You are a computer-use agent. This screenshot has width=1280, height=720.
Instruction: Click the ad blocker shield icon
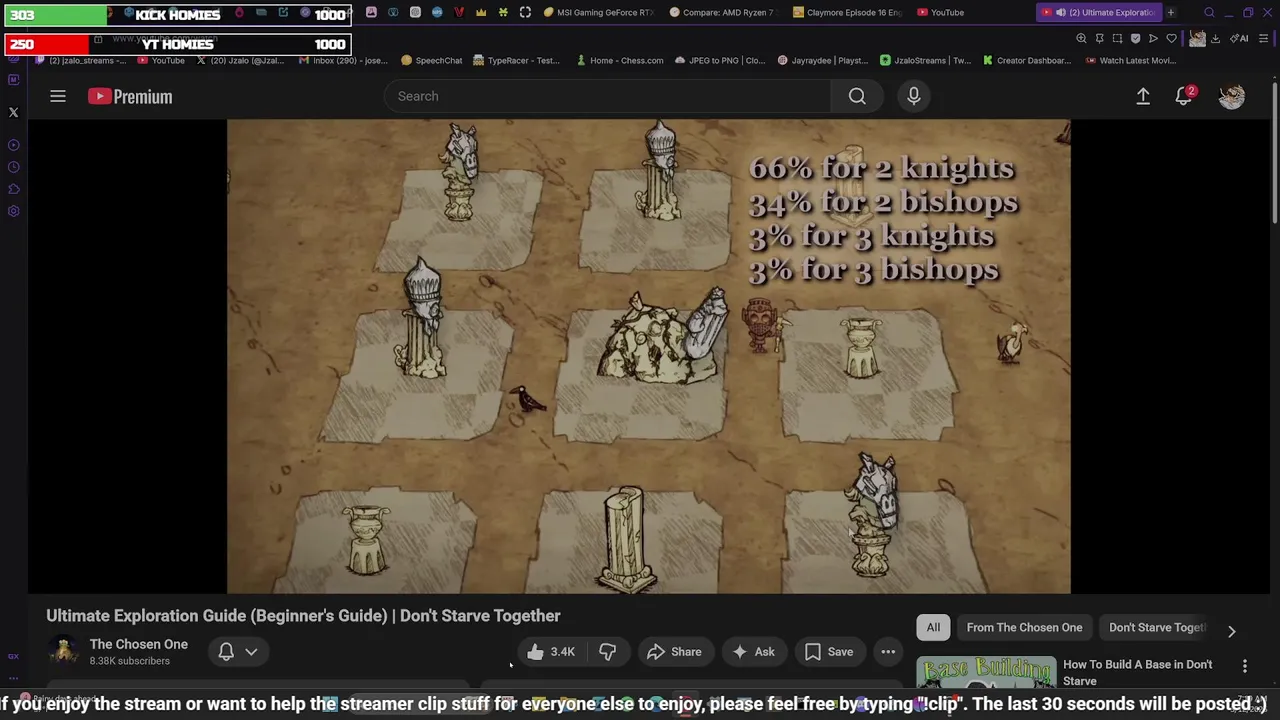pos(1135,38)
